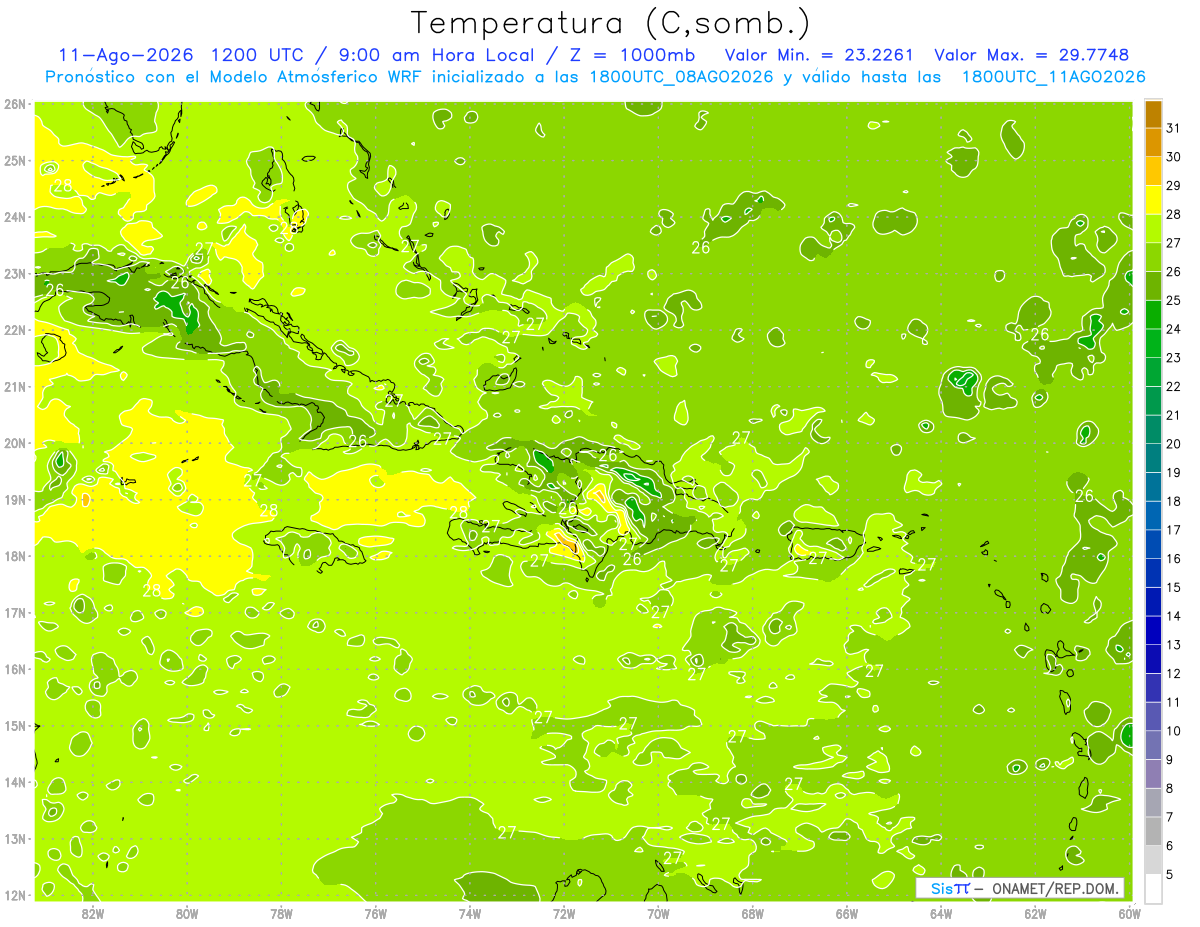Click the legend swatch between 26 and 27
This screenshot has width=1200, height=927.
click(1153, 257)
